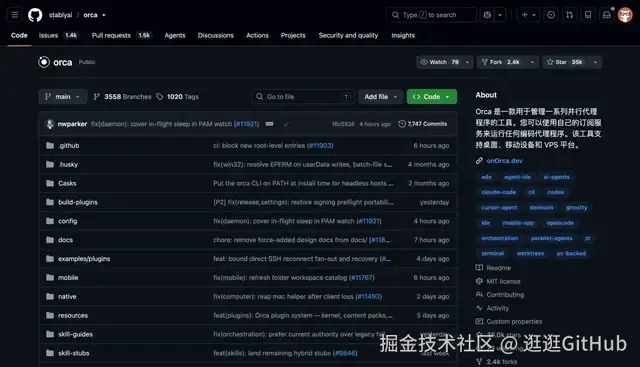640x367 pixels.
Task: Click the resources folder icon
Action: pyautogui.click(x=50, y=315)
